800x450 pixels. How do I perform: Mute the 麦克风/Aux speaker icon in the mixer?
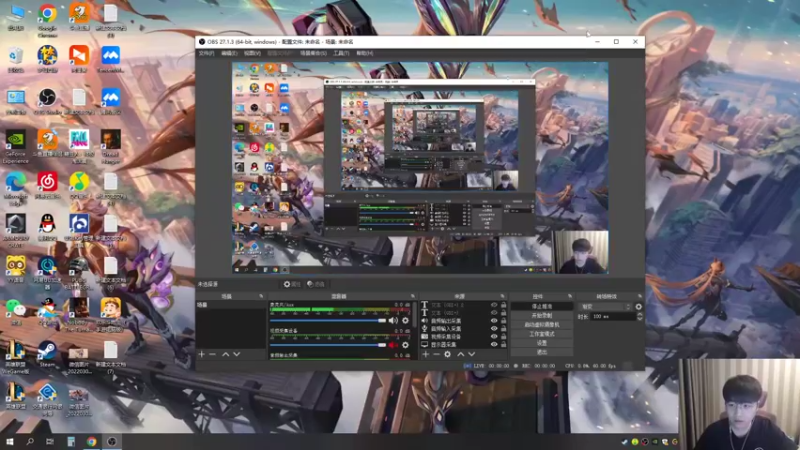(x=393, y=320)
